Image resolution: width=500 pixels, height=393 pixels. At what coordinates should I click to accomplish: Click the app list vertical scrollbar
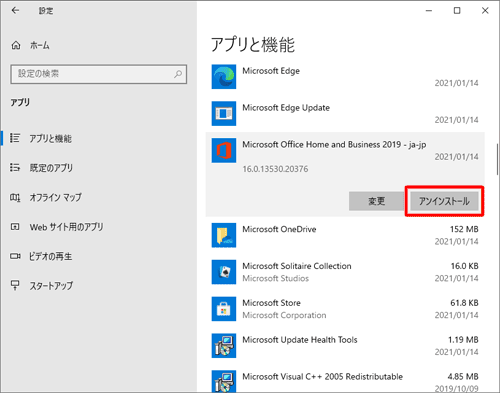click(x=498, y=159)
